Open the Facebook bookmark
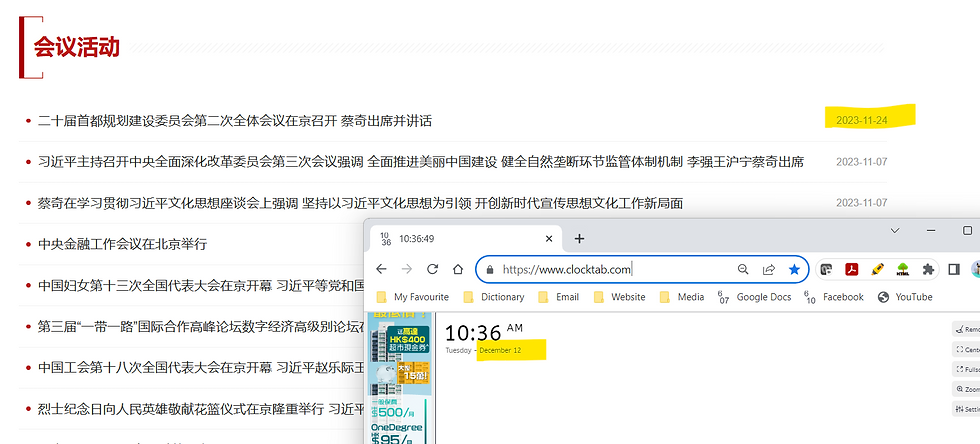Viewport: 980px width, 444px height. (834, 297)
